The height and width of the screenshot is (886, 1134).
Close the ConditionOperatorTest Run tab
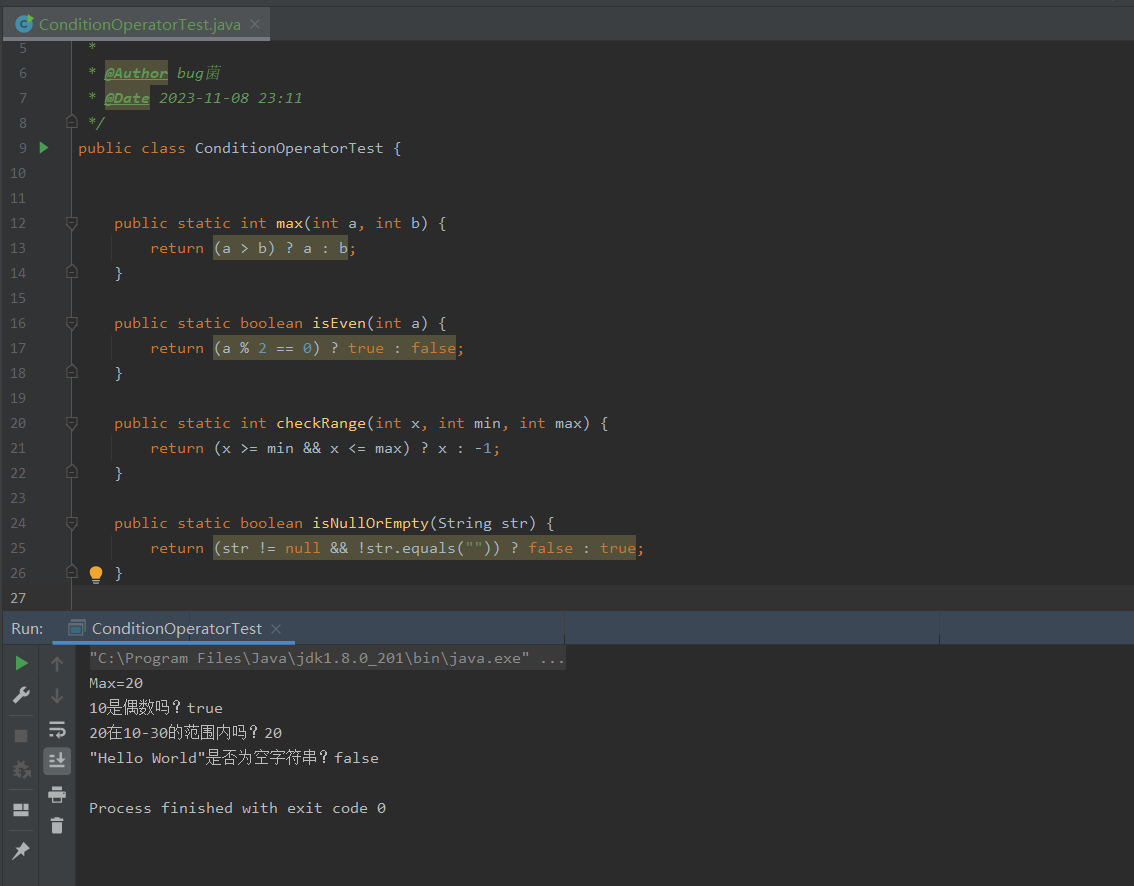coord(276,629)
